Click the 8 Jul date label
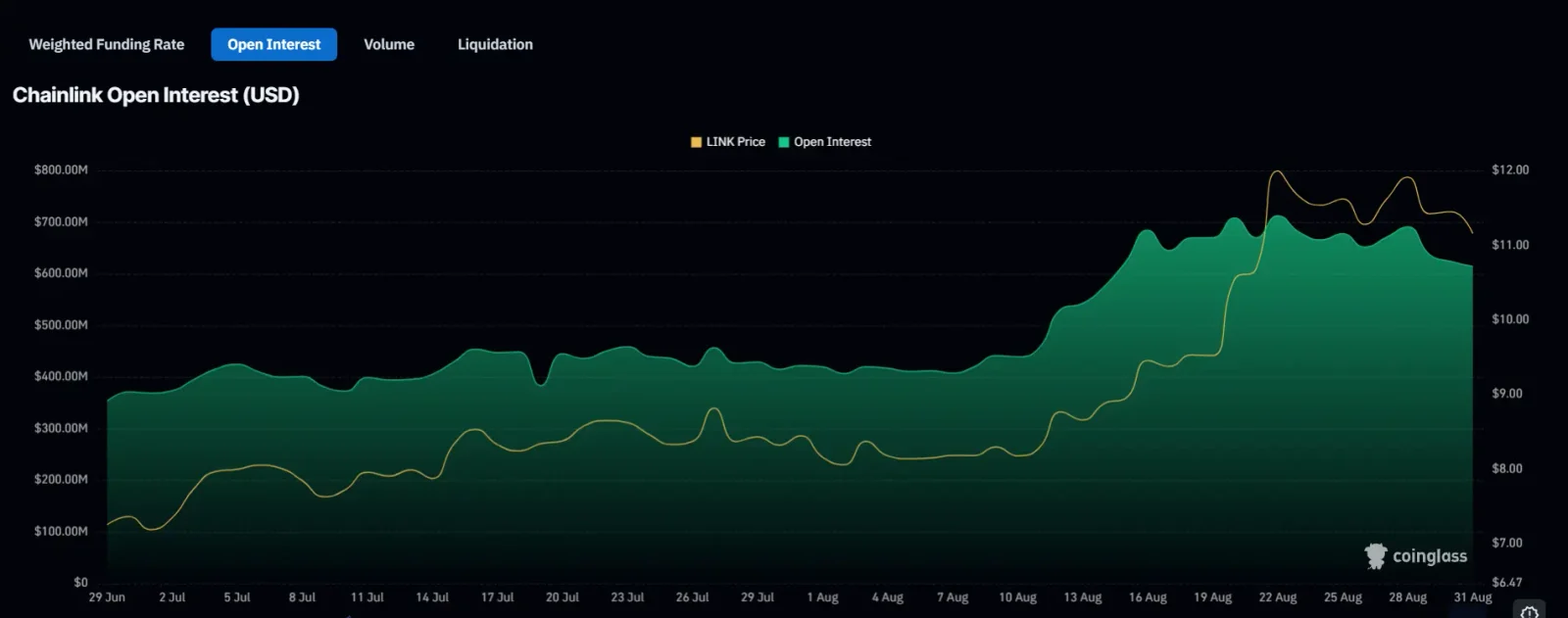1568x618 pixels. click(x=302, y=597)
